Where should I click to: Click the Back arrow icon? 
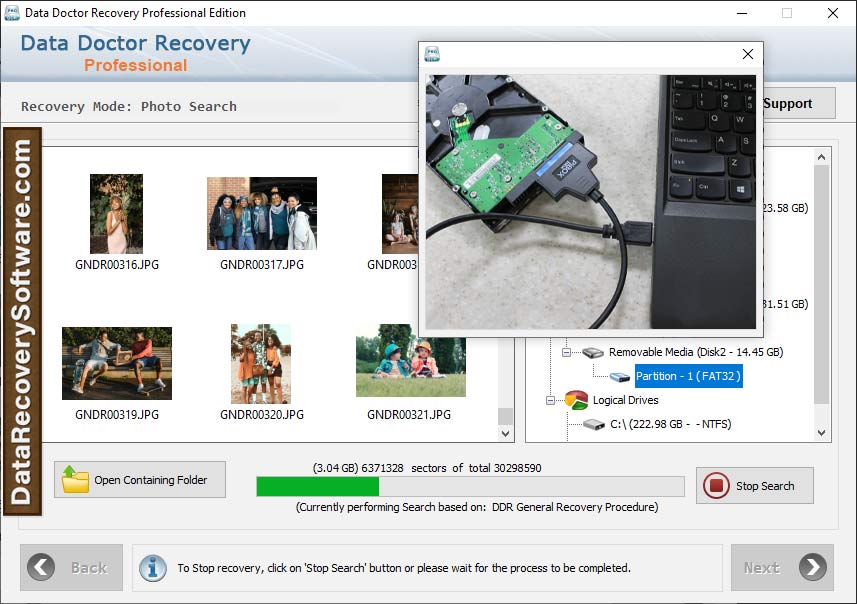(x=42, y=568)
